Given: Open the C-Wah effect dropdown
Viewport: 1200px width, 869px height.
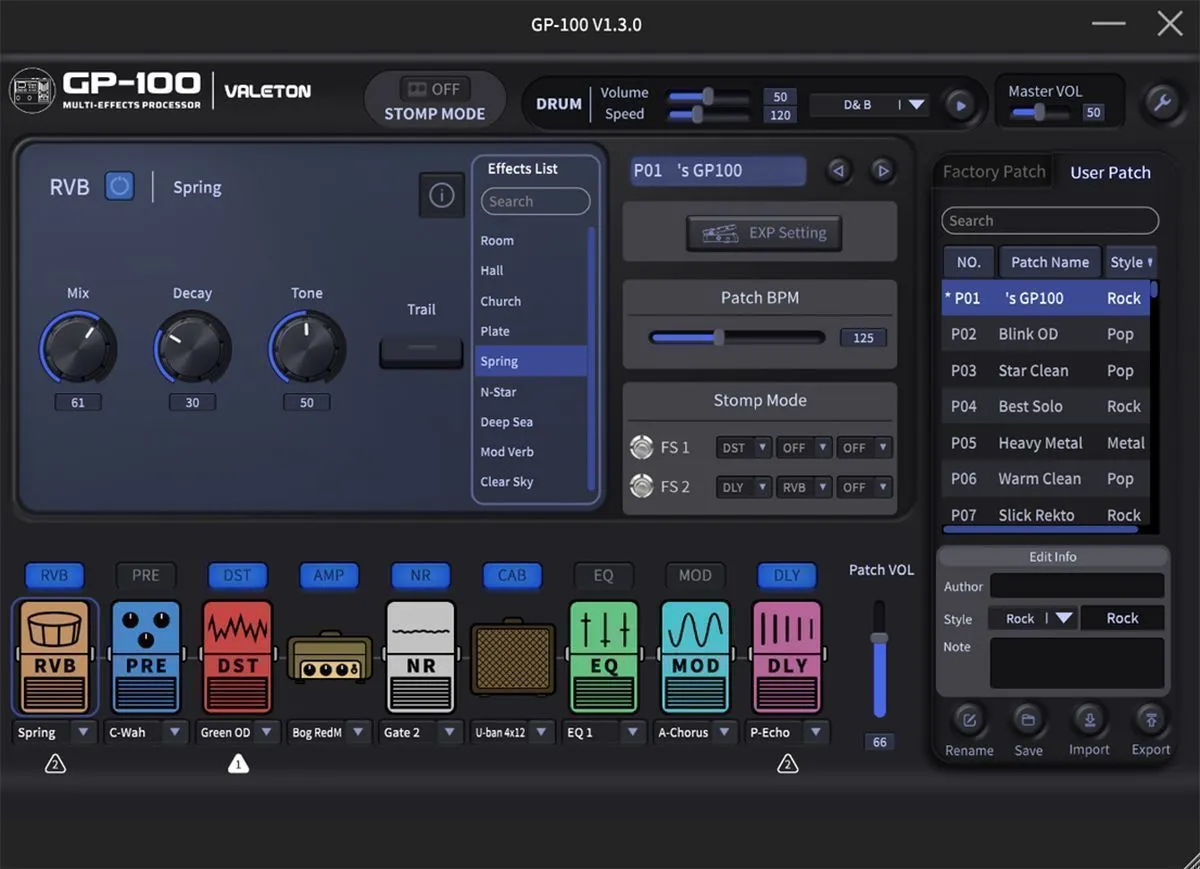Looking at the screenshot, I should (x=146, y=732).
